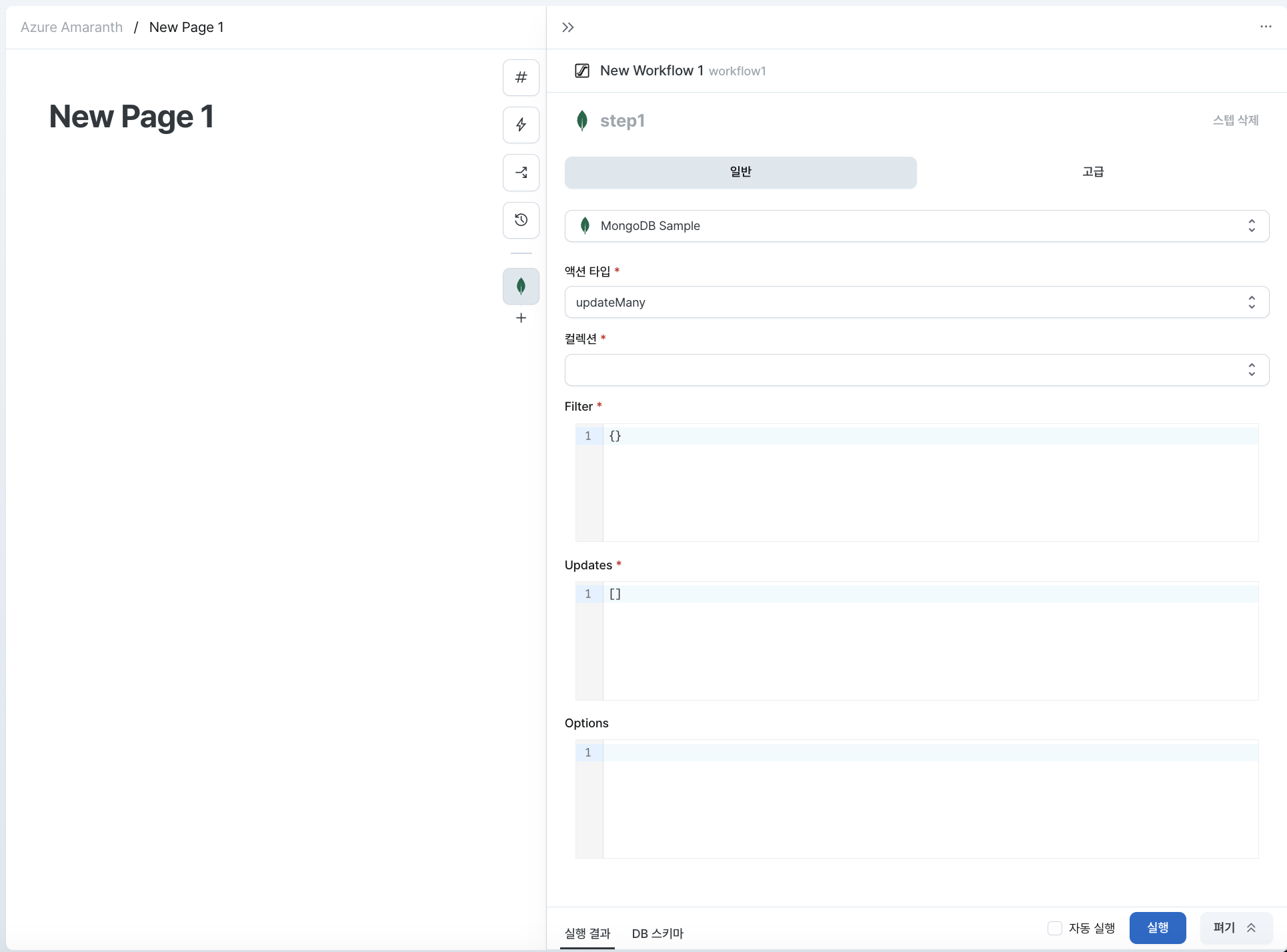The image size is (1287, 952).
Task: Switch to 고급 tab
Action: tap(1092, 172)
